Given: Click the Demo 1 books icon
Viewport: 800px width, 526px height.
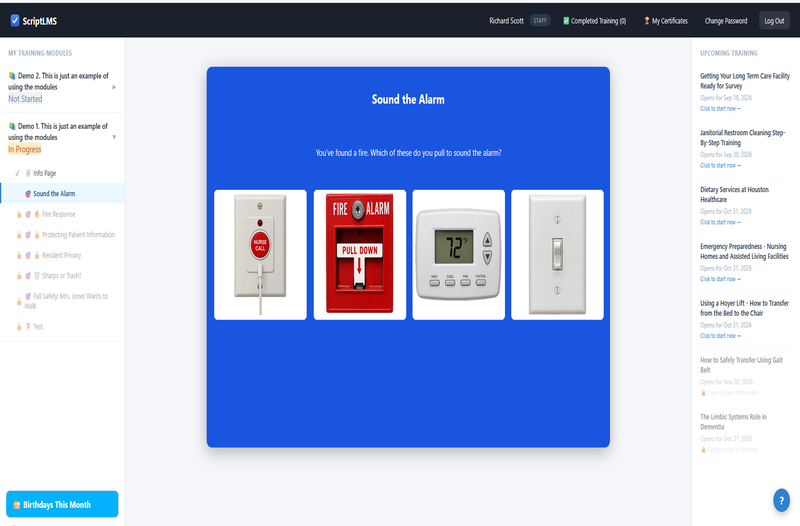Looking at the screenshot, I should [x=12, y=126].
